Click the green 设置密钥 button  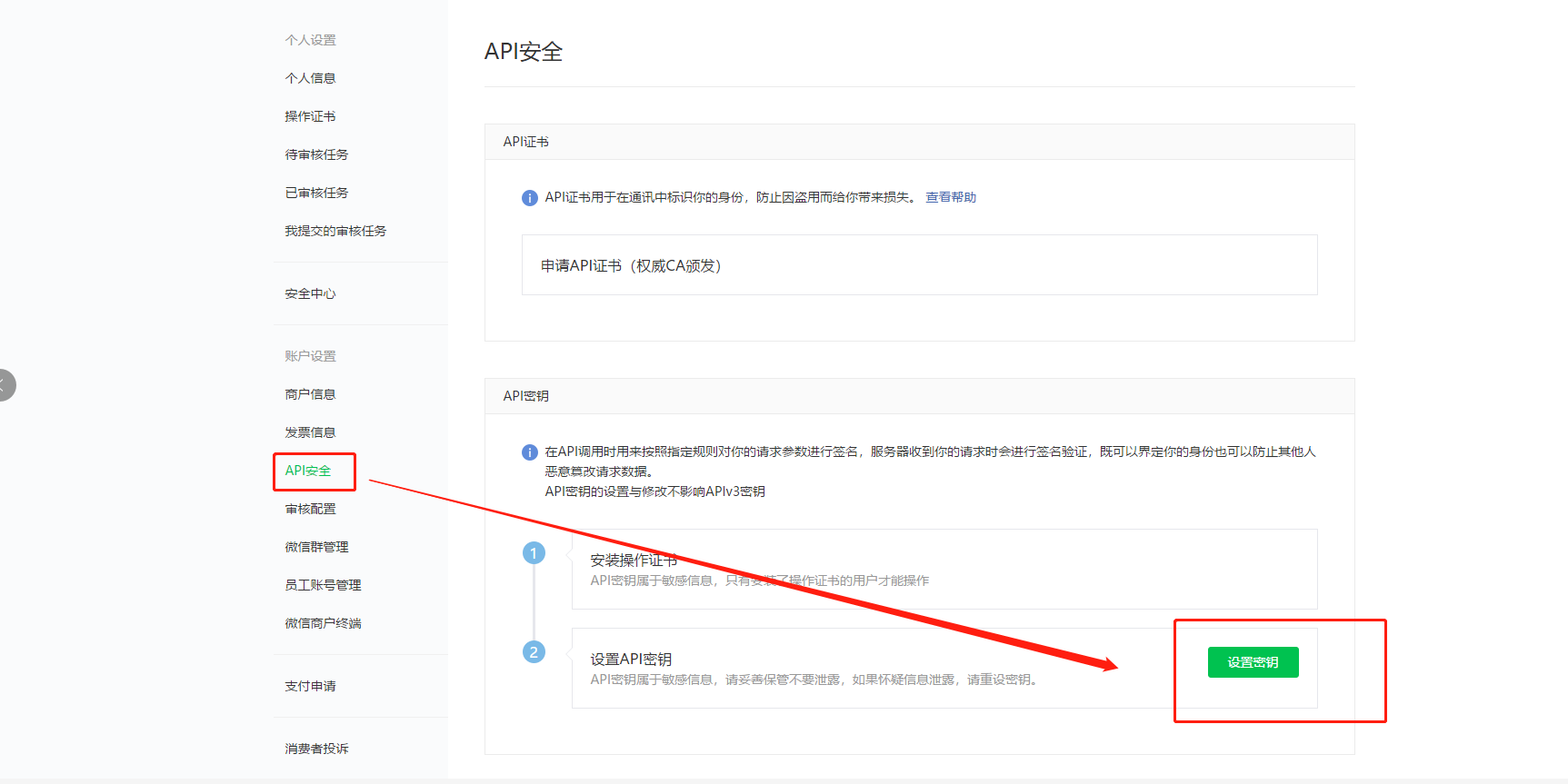[x=1253, y=662]
